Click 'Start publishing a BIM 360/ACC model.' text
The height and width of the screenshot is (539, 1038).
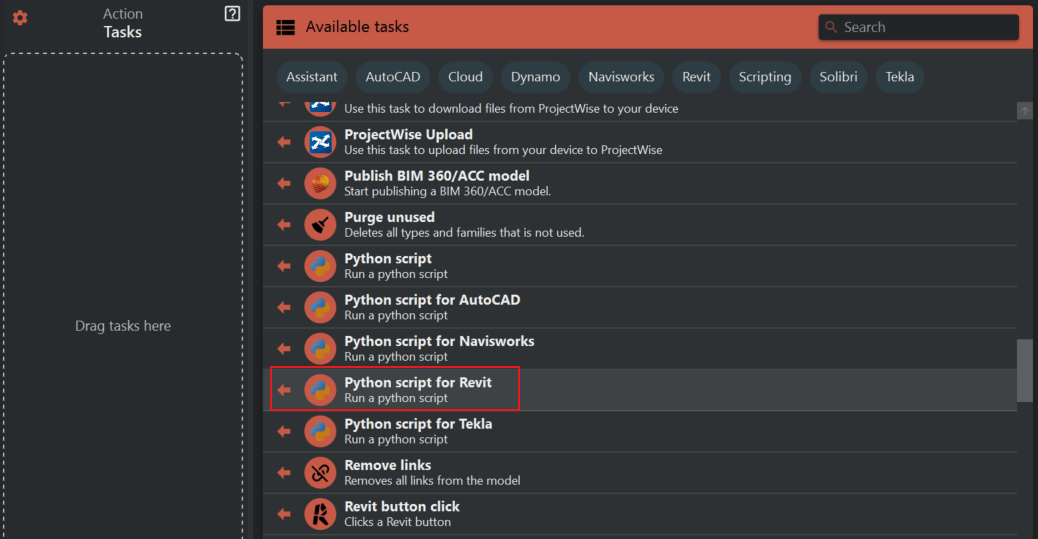(448, 191)
